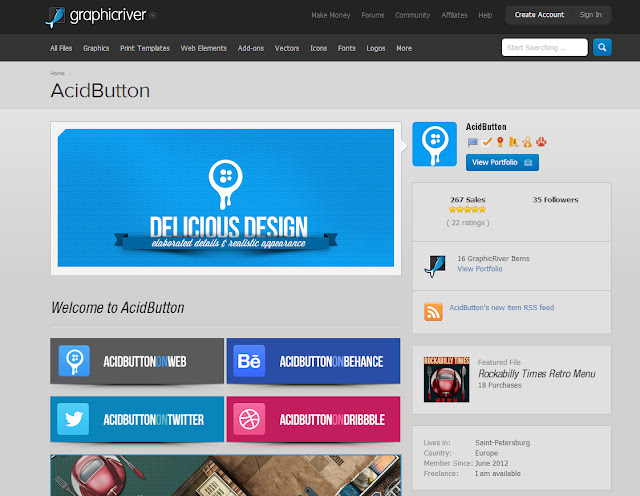Image resolution: width=640 pixels, height=496 pixels.
Task: Click the red paw badge icon
Action: point(541,142)
